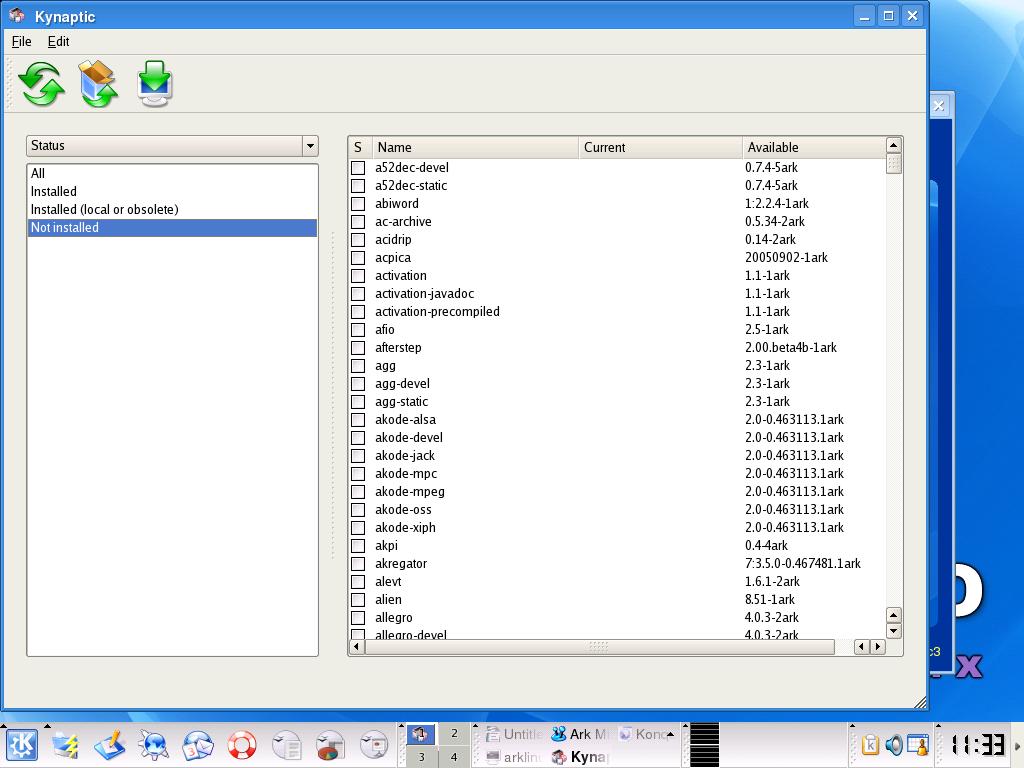This screenshot has width=1024, height=768.
Task: Tick the checkbox for a52dec-static
Action: pyautogui.click(x=358, y=185)
